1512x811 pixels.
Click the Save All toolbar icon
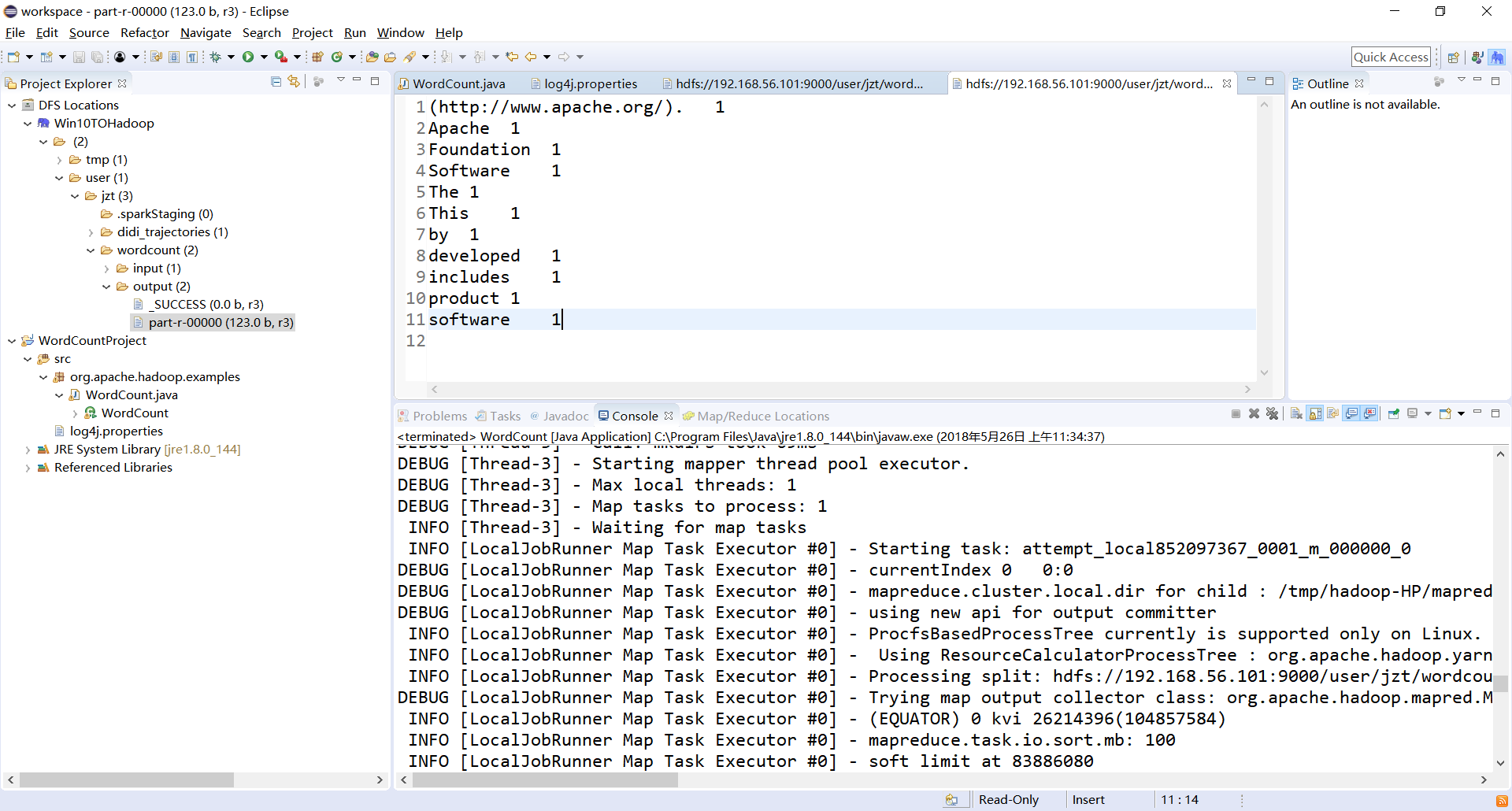pos(97,57)
